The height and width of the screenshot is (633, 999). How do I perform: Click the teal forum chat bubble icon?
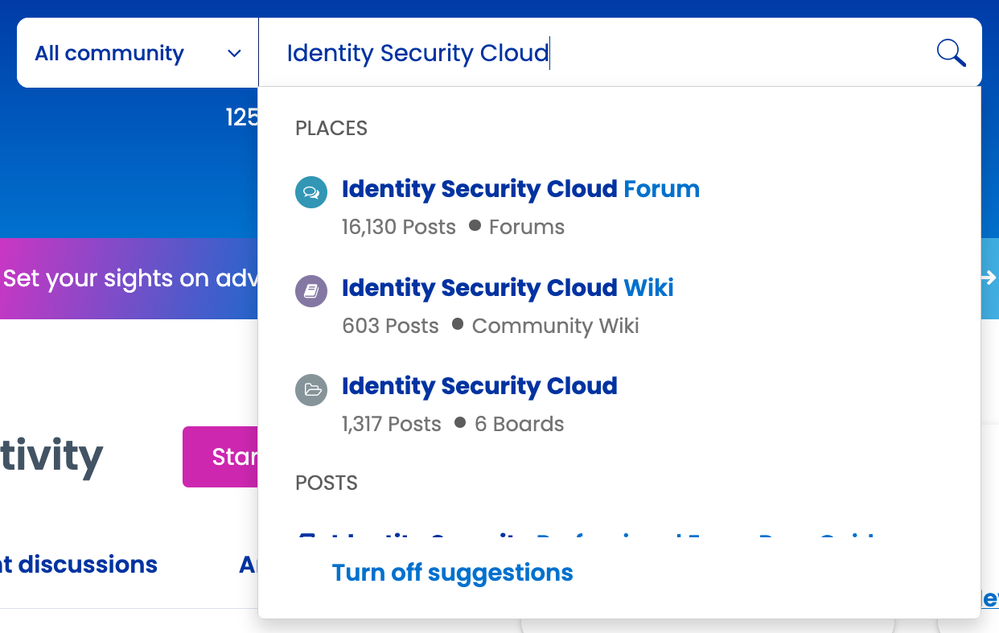[x=311, y=192]
